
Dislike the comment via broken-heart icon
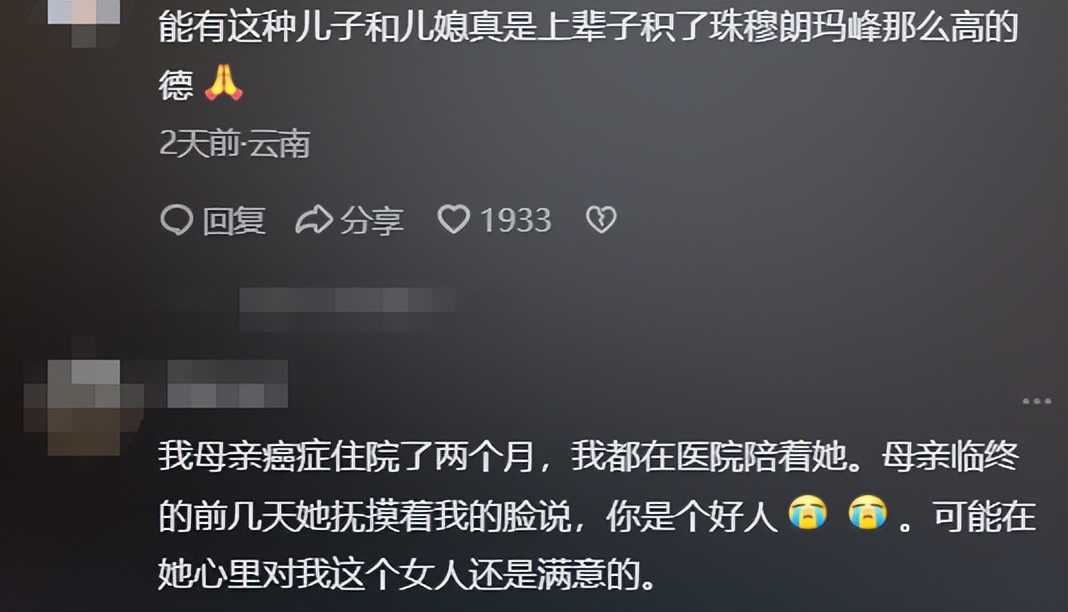click(x=601, y=220)
